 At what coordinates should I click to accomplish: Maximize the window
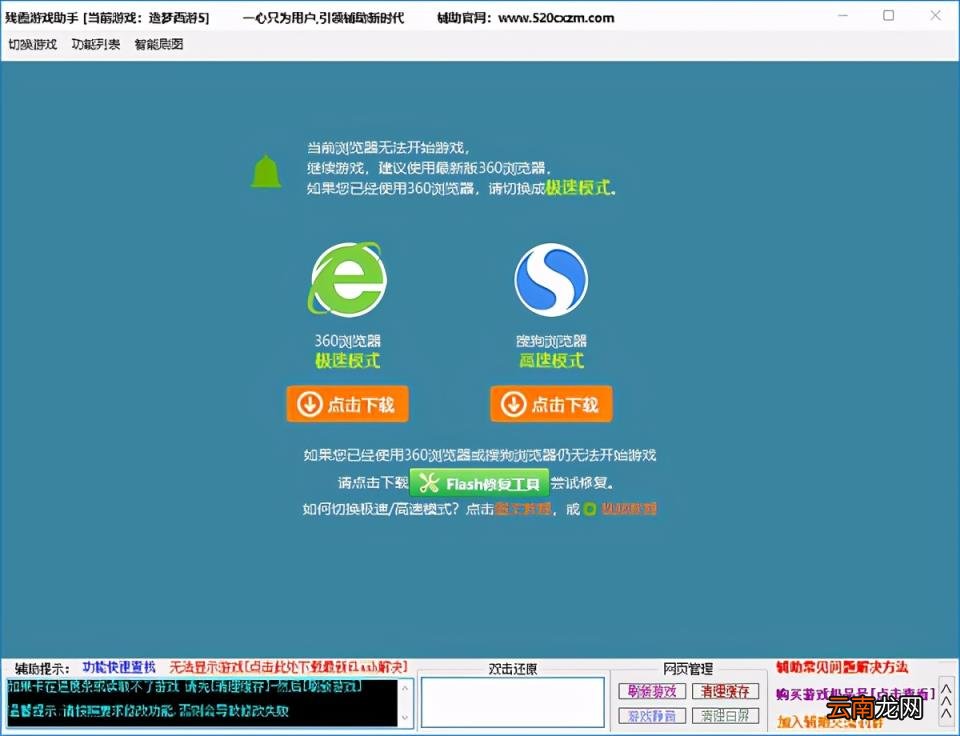(x=888, y=15)
